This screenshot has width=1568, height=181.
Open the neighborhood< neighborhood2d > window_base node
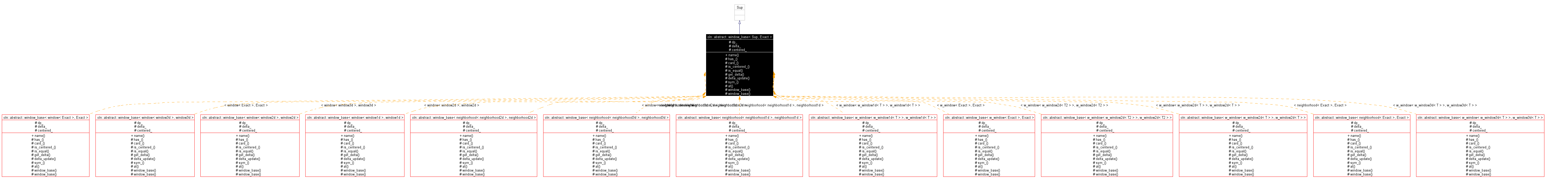click(x=473, y=146)
